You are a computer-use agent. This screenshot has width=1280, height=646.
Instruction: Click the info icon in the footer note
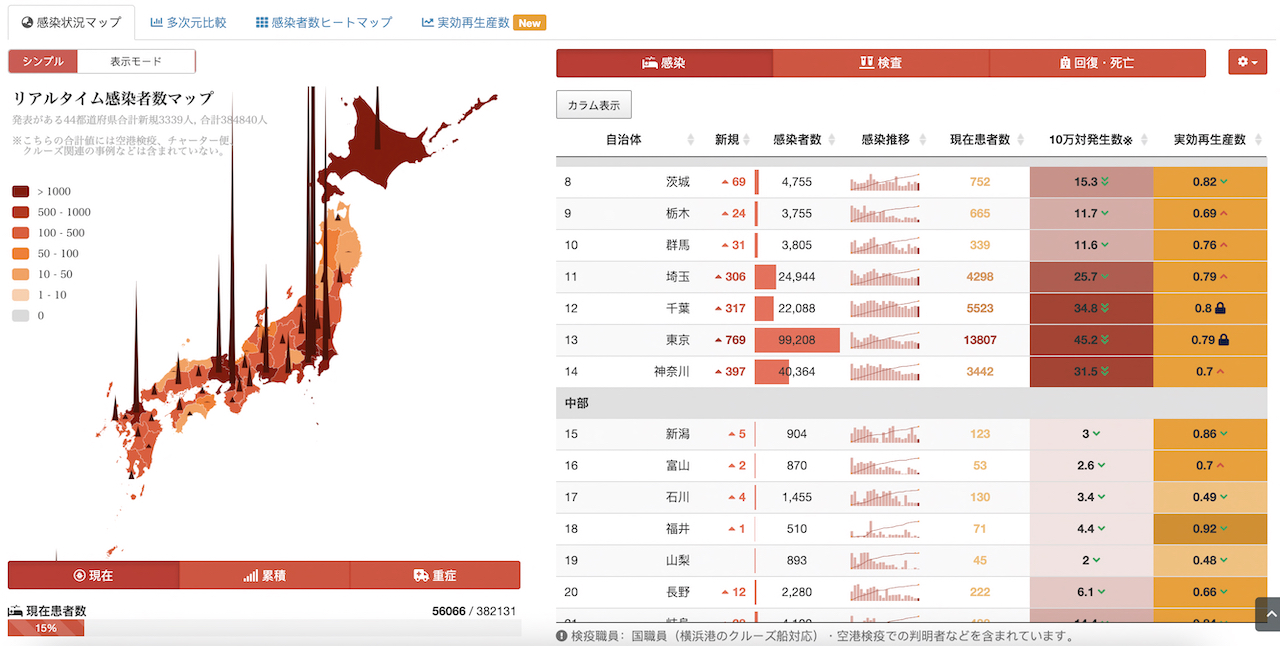point(562,635)
